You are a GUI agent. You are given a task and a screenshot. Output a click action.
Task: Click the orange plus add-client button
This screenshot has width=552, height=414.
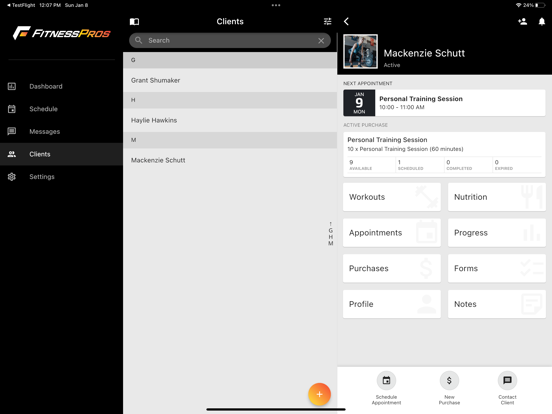319,394
